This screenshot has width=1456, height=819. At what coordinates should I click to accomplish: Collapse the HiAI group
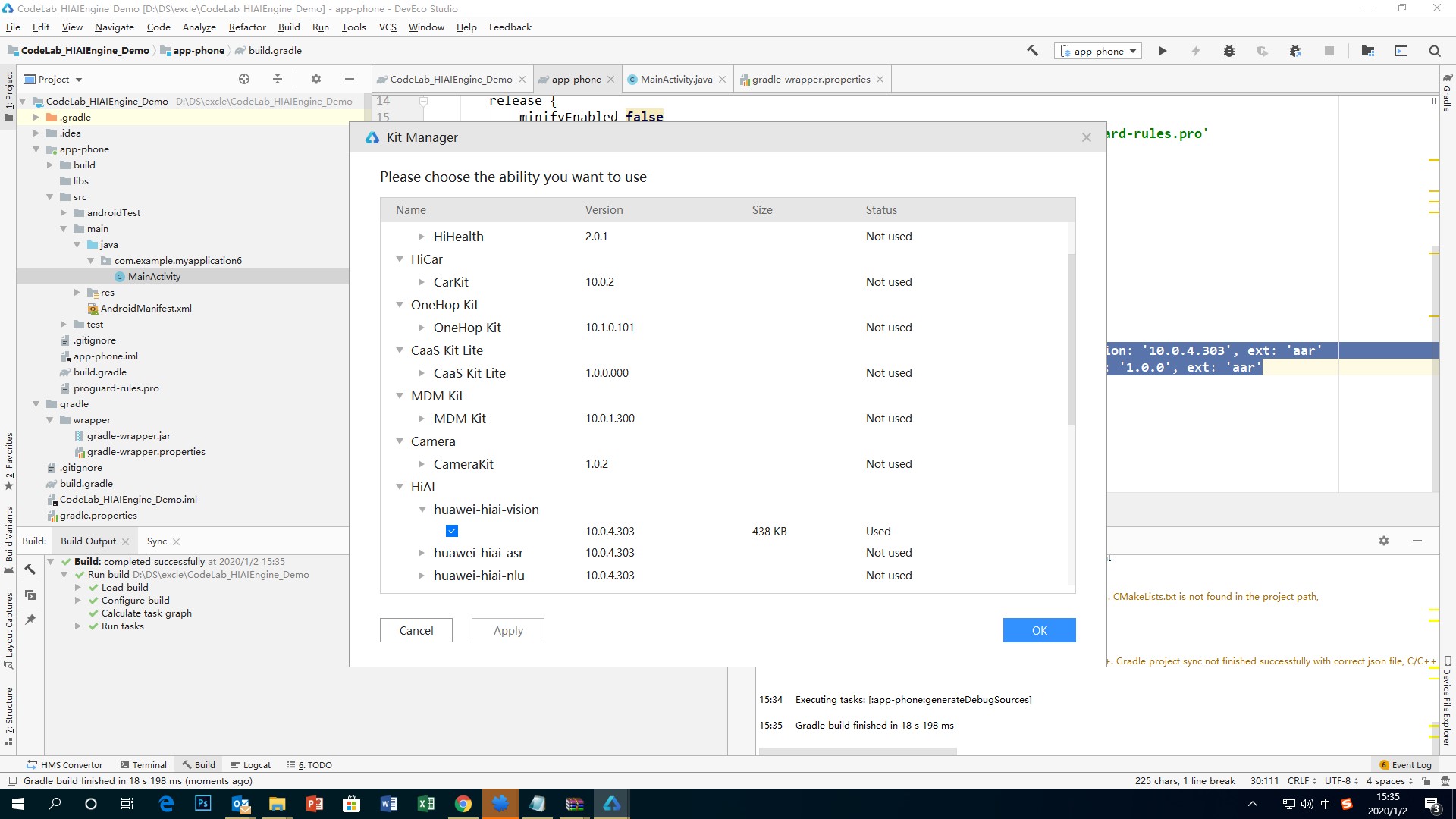[400, 487]
